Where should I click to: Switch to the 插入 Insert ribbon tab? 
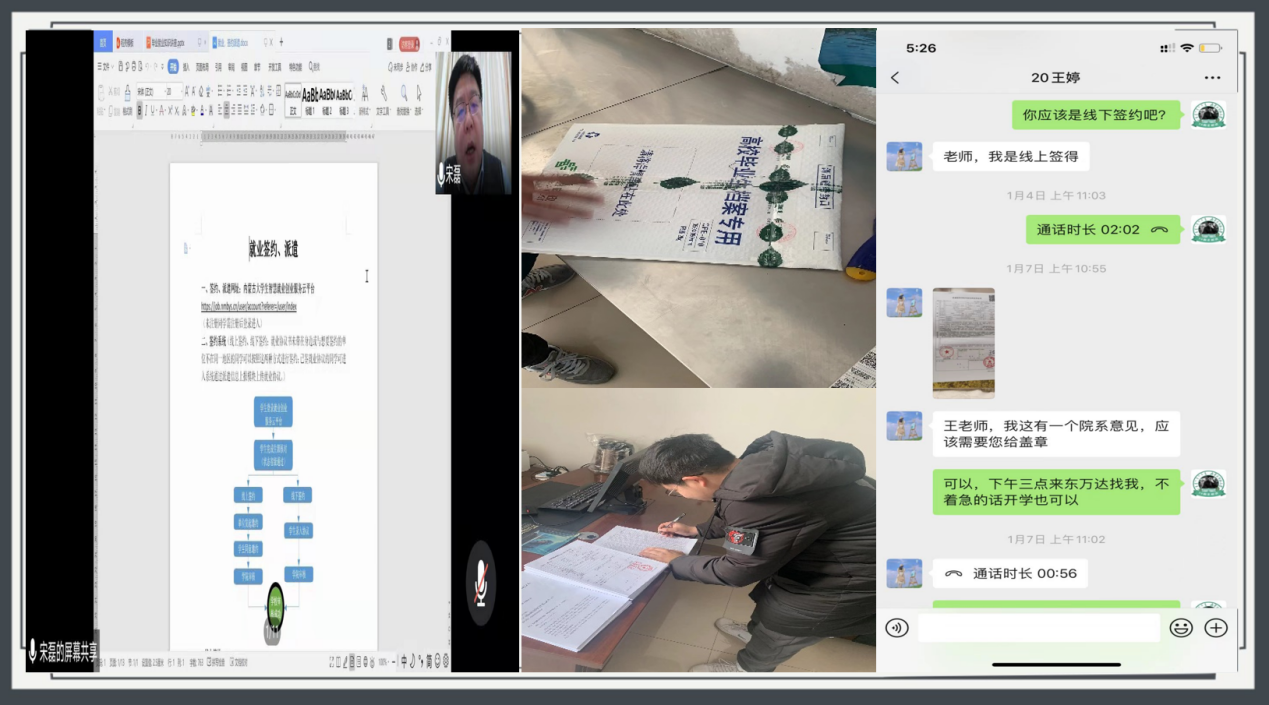[x=186, y=67]
